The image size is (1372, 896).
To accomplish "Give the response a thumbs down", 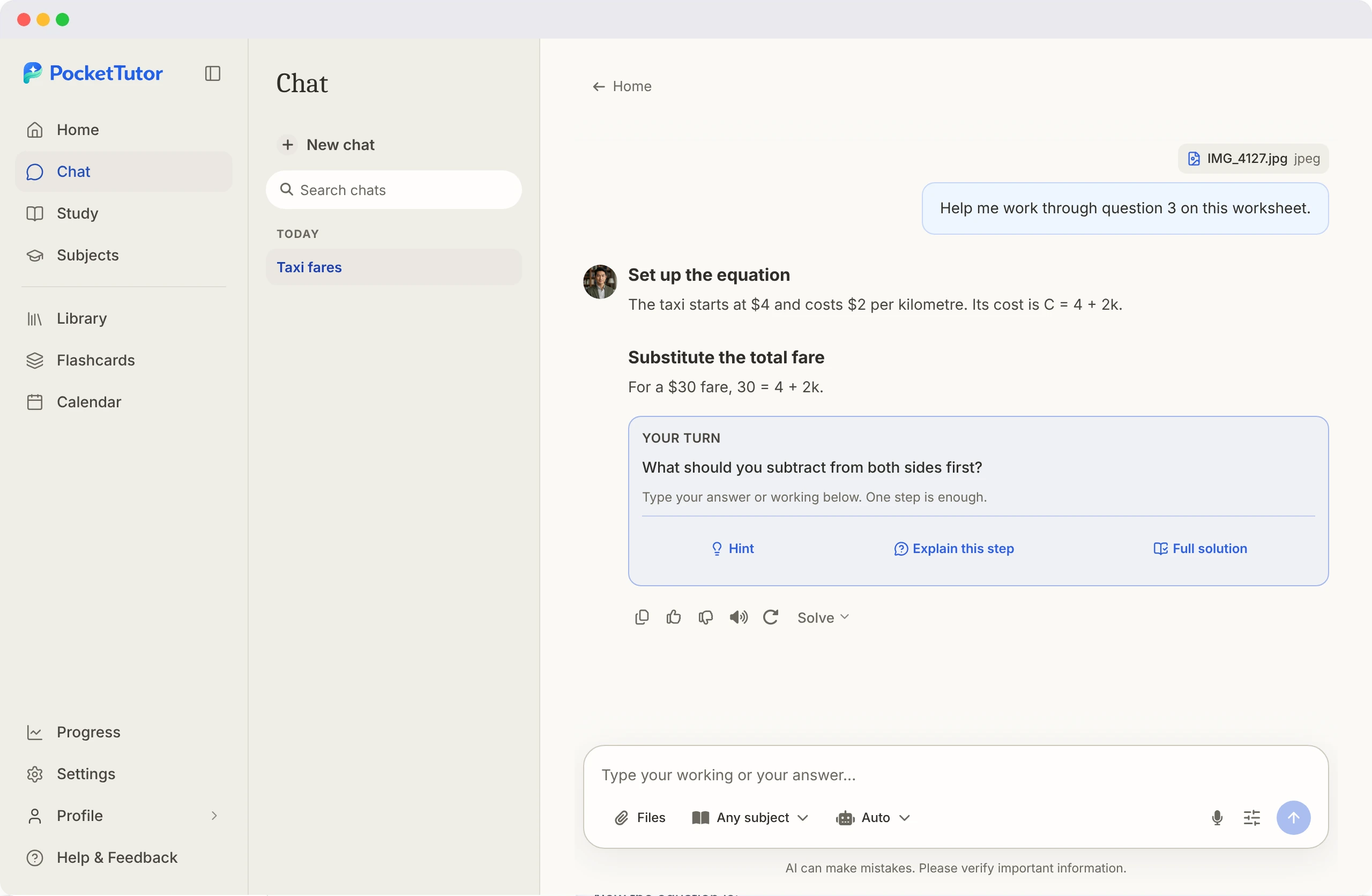I will 706,617.
